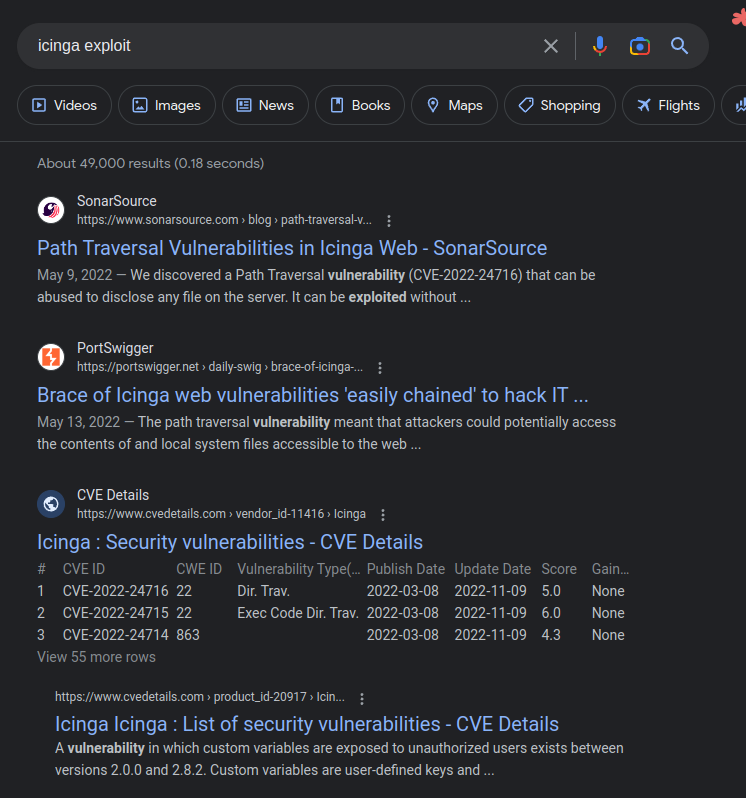
Task: Clear the search box with X icon
Action: click(x=551, y=46)
